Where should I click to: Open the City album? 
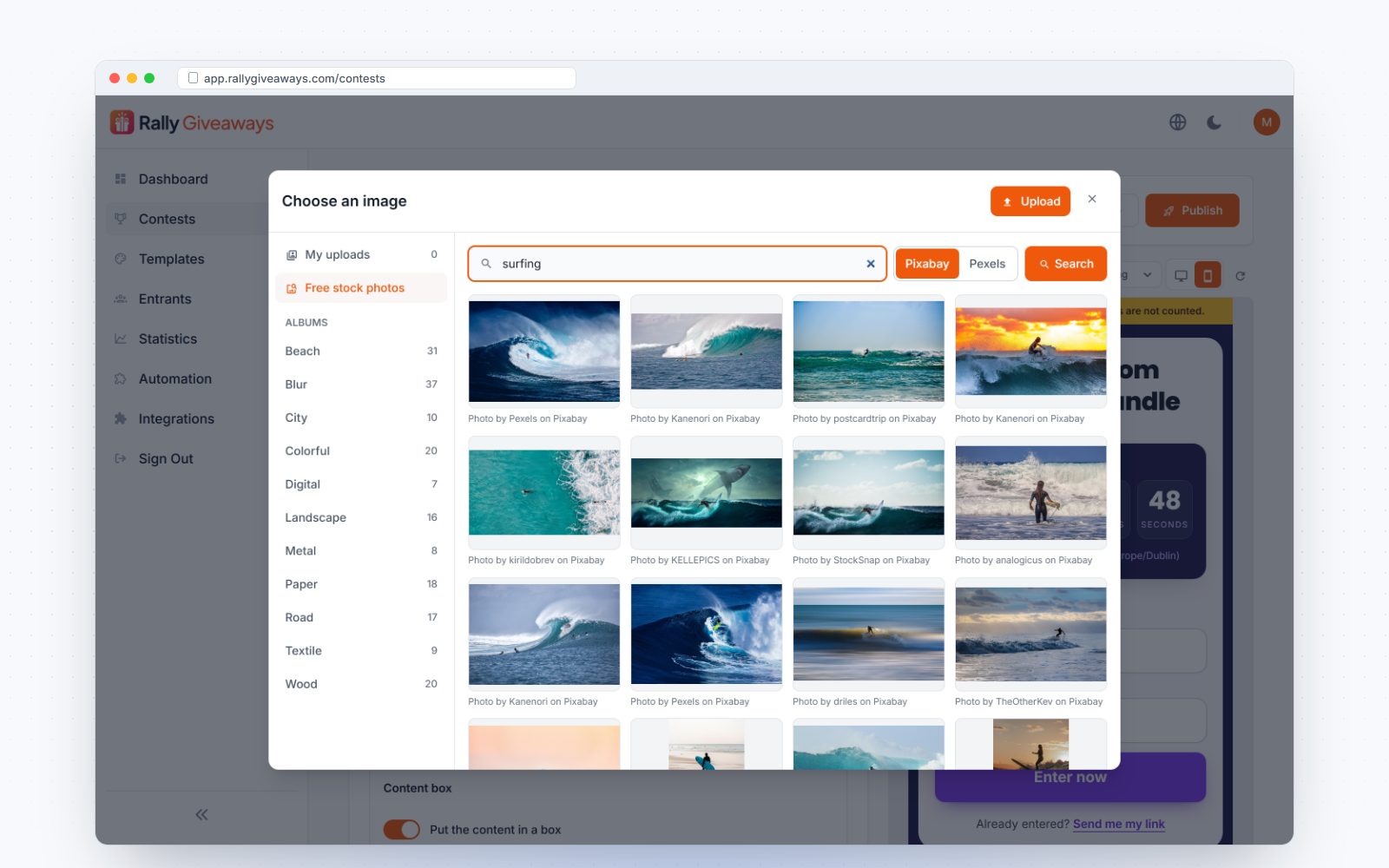click(361, 418)
